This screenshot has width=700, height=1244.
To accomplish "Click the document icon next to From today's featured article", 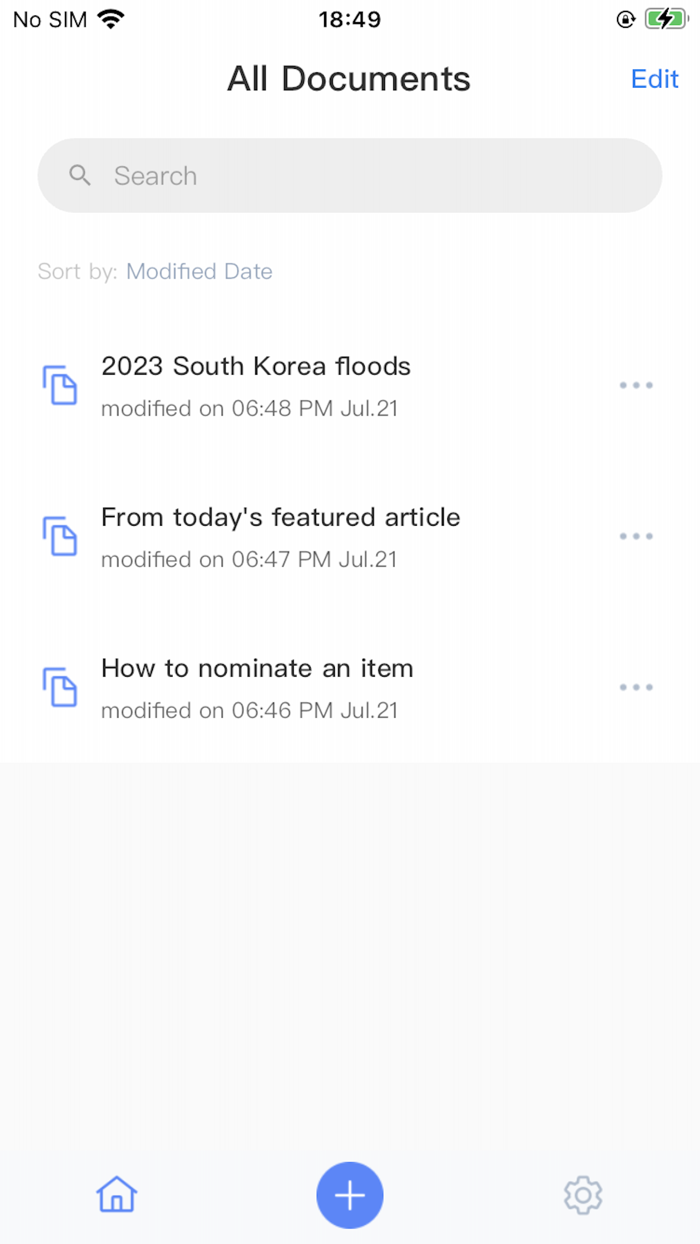I will point(60,536).
